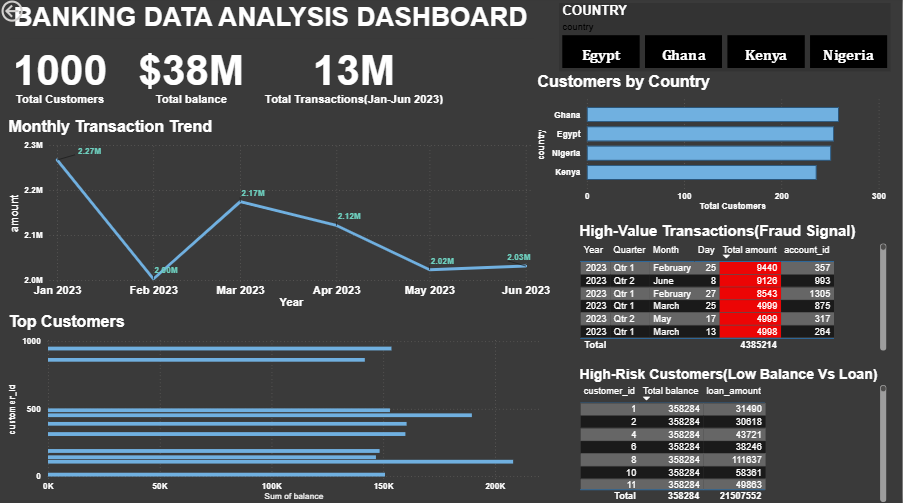The width and height of the screenshot is (903, 503).
Task: Click the Customers by Country chart title
Action: [623, 81]
